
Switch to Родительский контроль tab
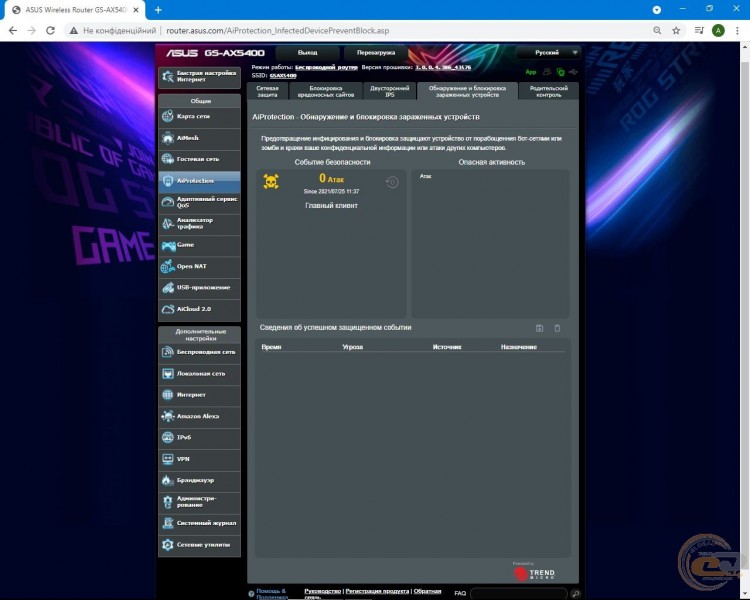coord(549,91)
